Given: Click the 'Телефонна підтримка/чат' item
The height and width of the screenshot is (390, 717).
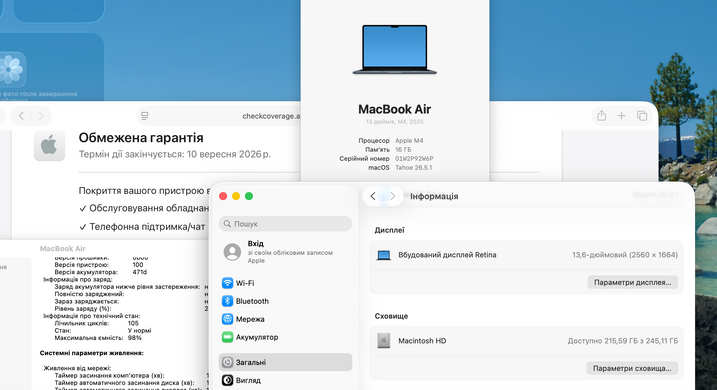Looking at the screenshot, I should click(x=142, y=227).
